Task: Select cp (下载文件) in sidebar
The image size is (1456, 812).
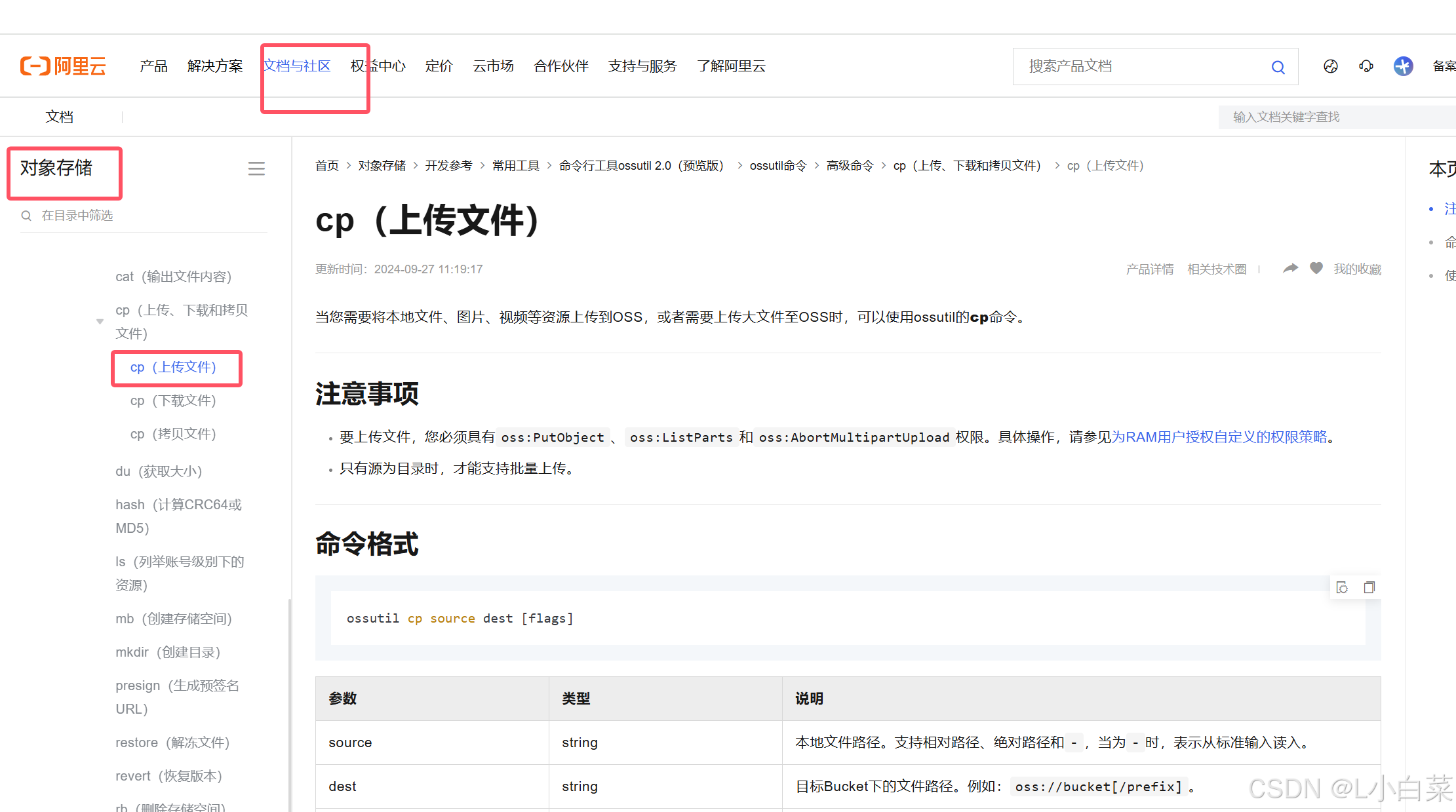Action: pyautogui.click(x=173, y=400)
